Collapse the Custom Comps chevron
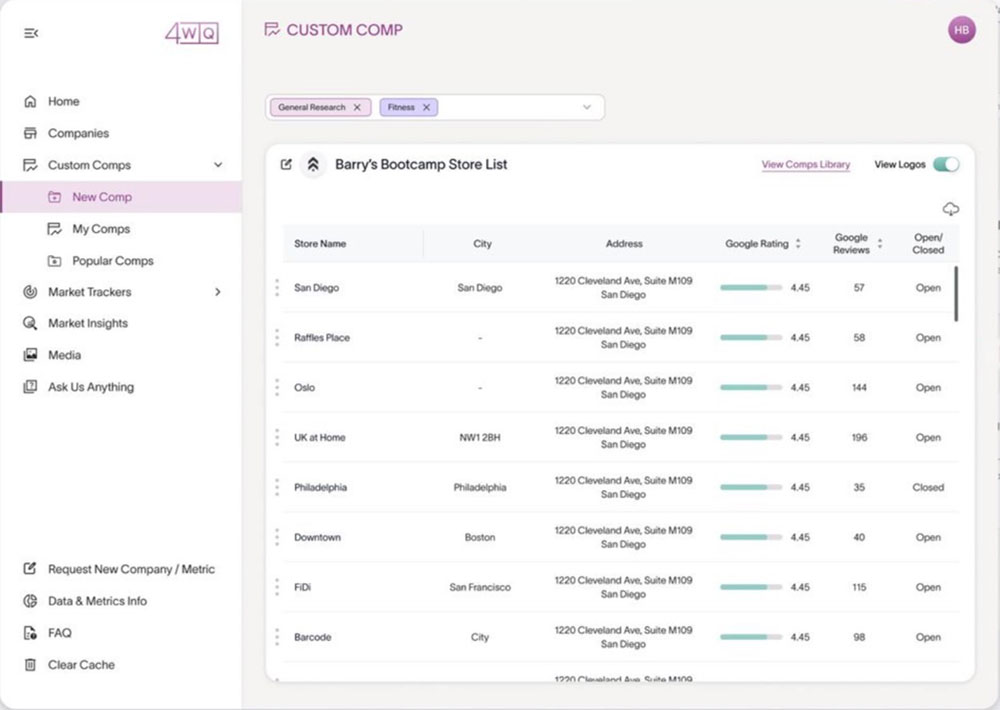The height and width of the screenshot is (710, 1000). (x=218, y=165)
